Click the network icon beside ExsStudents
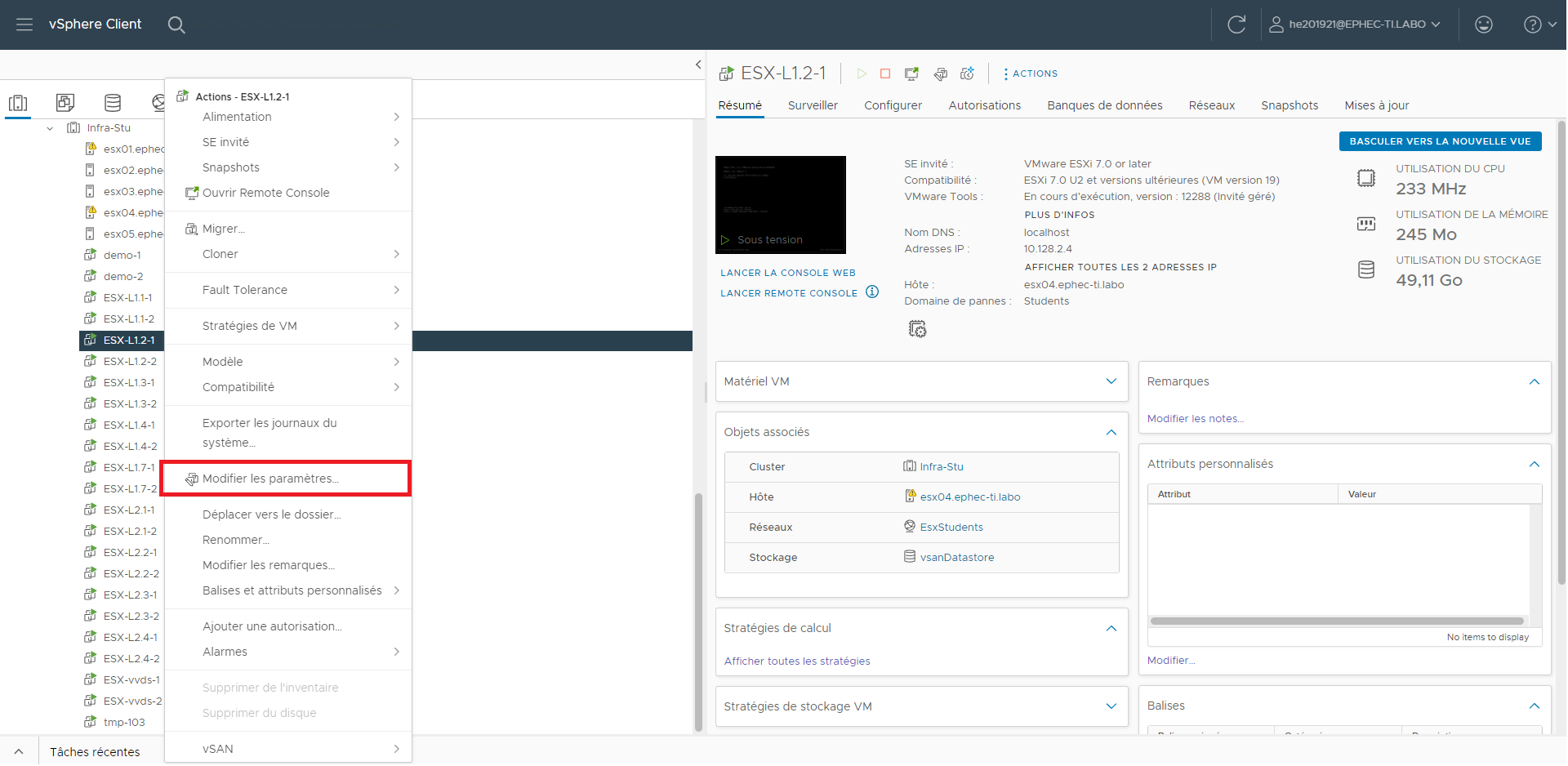The height and width of the screenshot is (766, 1568). 910,527
